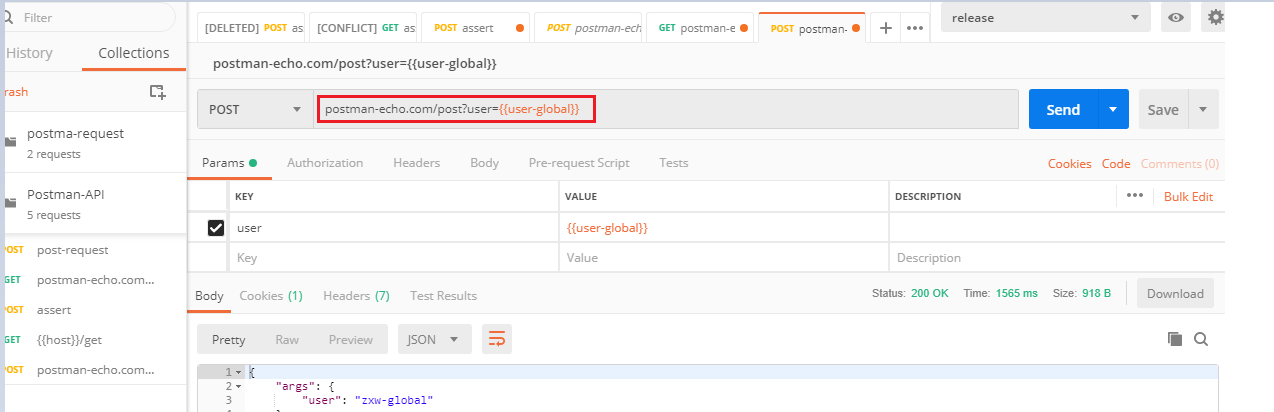This screenshot has height=412, width=1274.
Task: Open the Code link
Action: click(x=1116, y=164)
